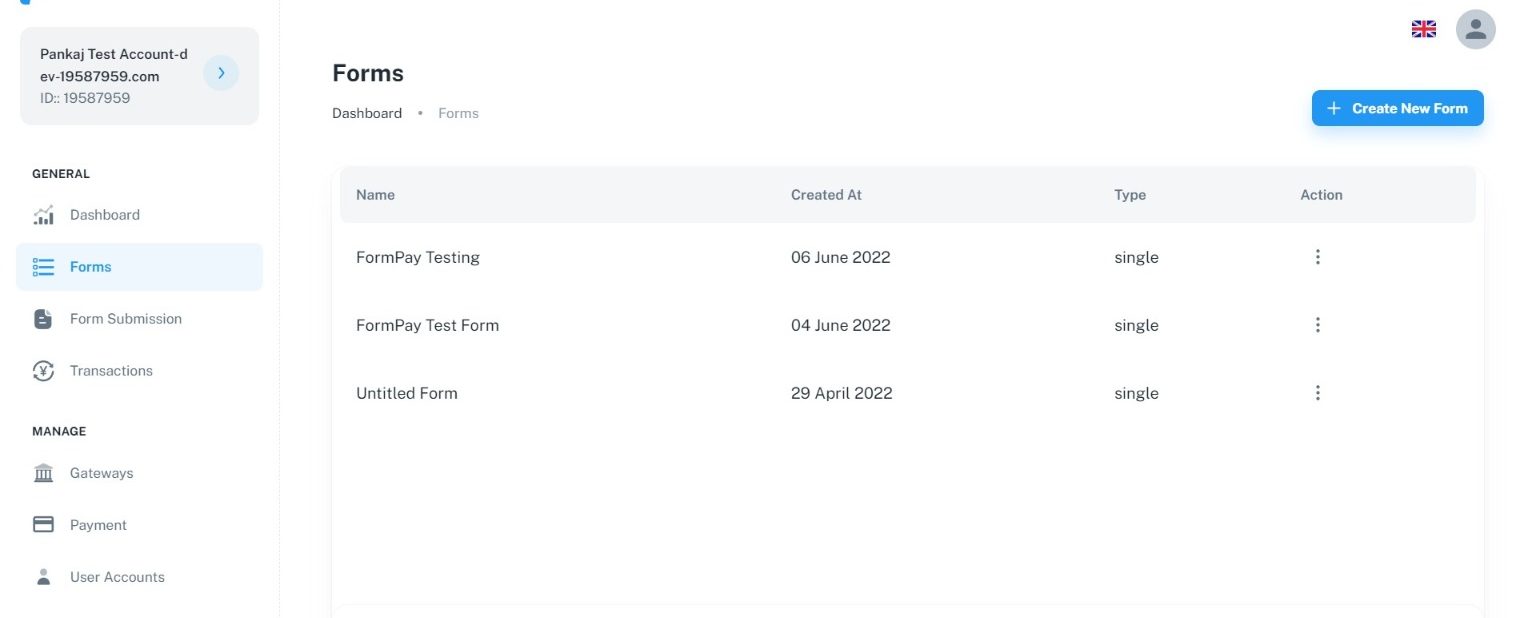Open the action menu for Untitled Form
The image size is (1536, 618).
1318,393
